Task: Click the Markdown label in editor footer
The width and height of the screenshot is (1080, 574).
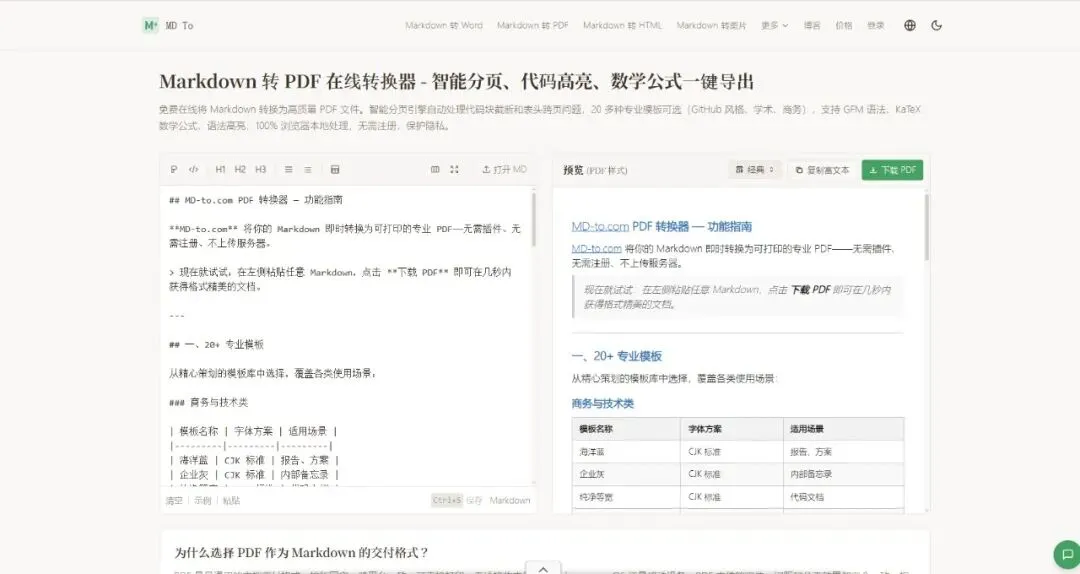Action: pyautogui.click(x=510, y=501)
